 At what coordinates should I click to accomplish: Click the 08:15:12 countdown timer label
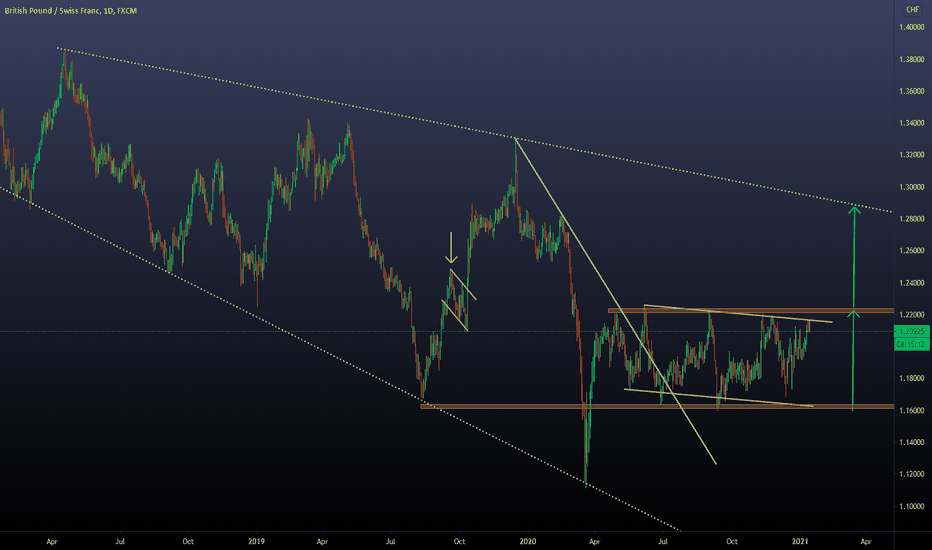click(912, 344)
